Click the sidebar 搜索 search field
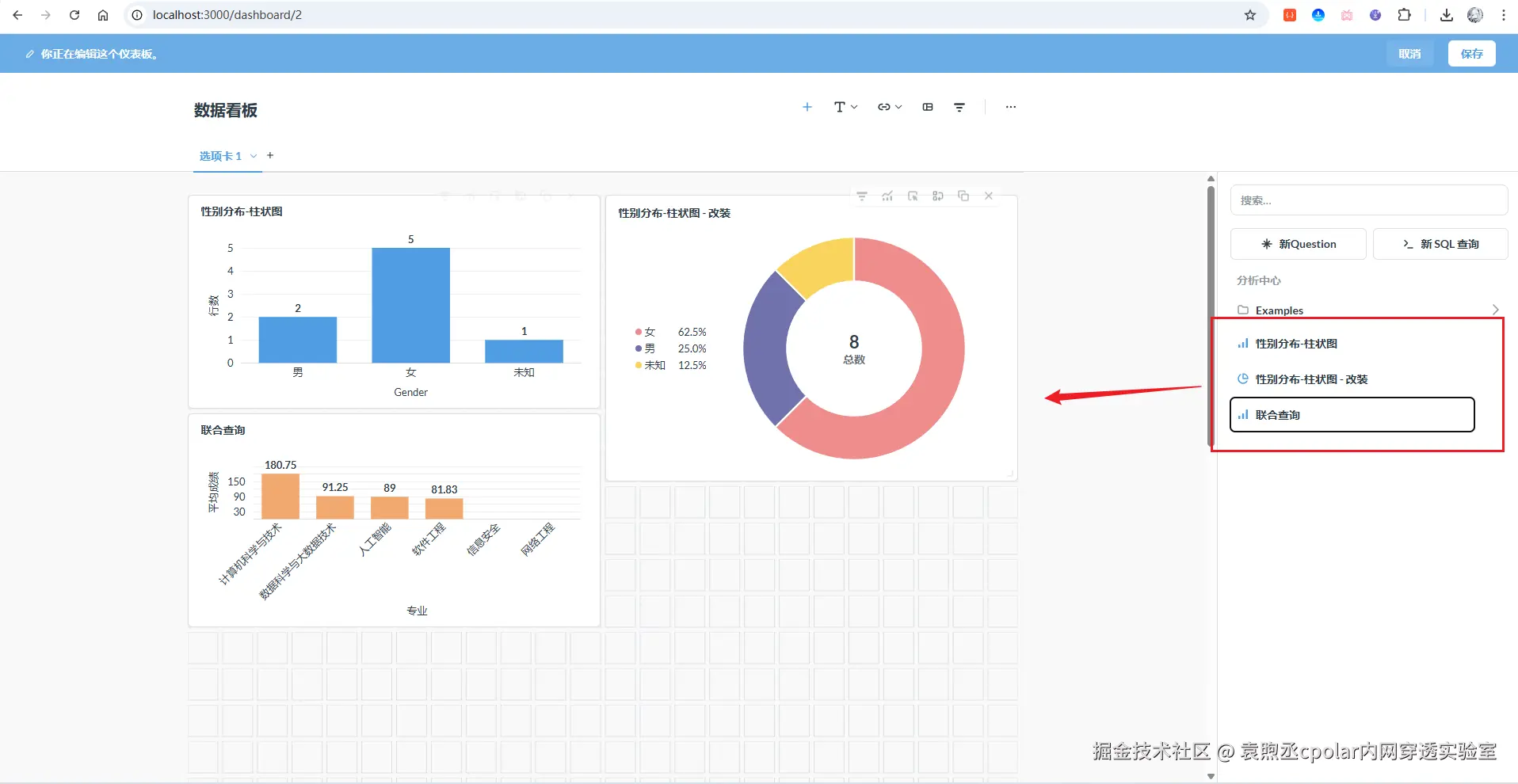This screenshot has height=784, width=1518. click(x=1369, y=200)
